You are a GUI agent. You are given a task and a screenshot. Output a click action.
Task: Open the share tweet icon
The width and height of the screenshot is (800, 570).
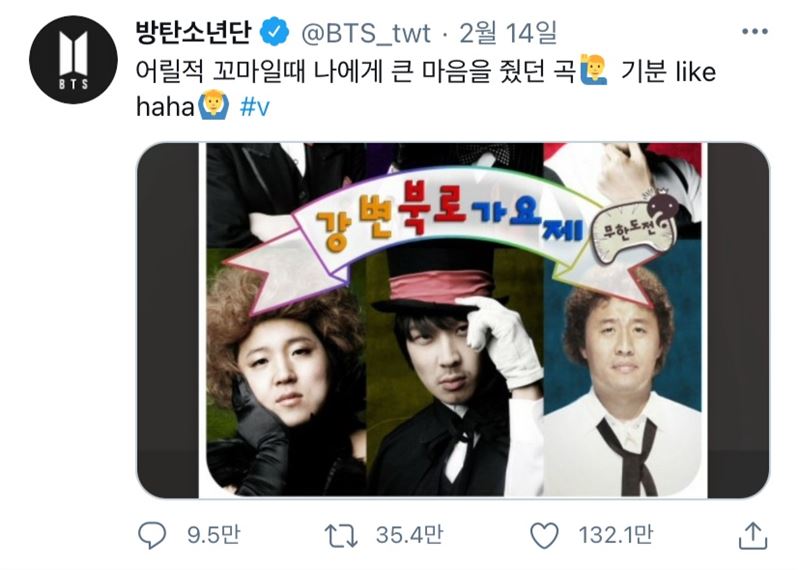(753, 536)
